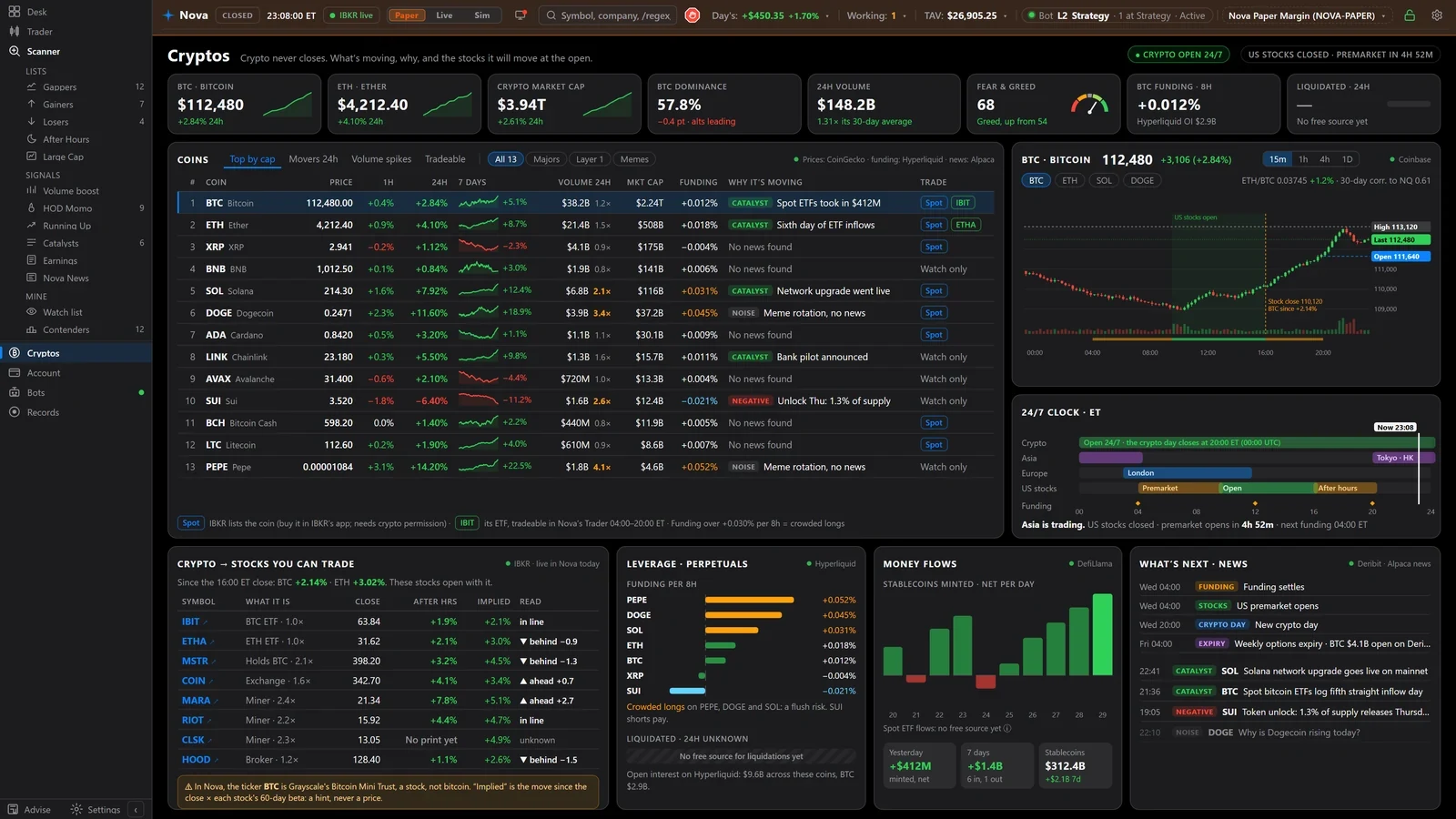Image resolution: width=1456 pixels, height=819 pixels.
Task: Switch to the Volume spikes tab
Action: [381, 159]
